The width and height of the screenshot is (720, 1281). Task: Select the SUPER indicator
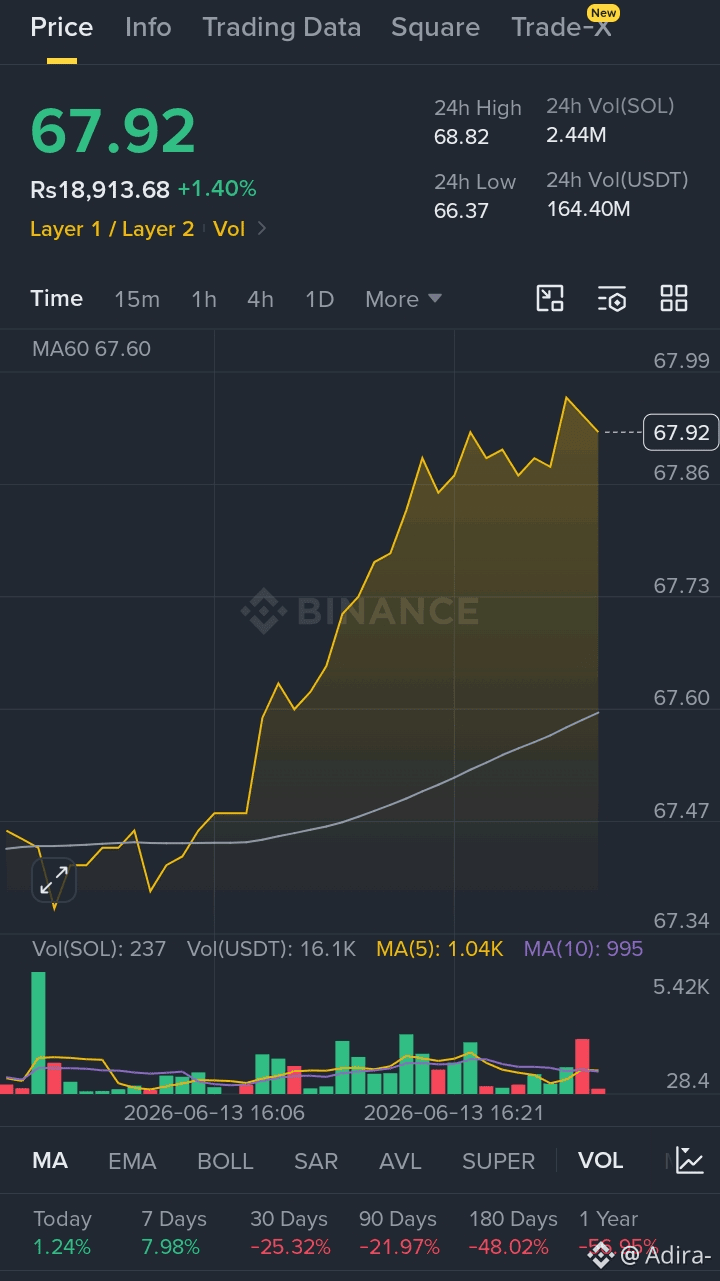click(x=499, y=1161)
